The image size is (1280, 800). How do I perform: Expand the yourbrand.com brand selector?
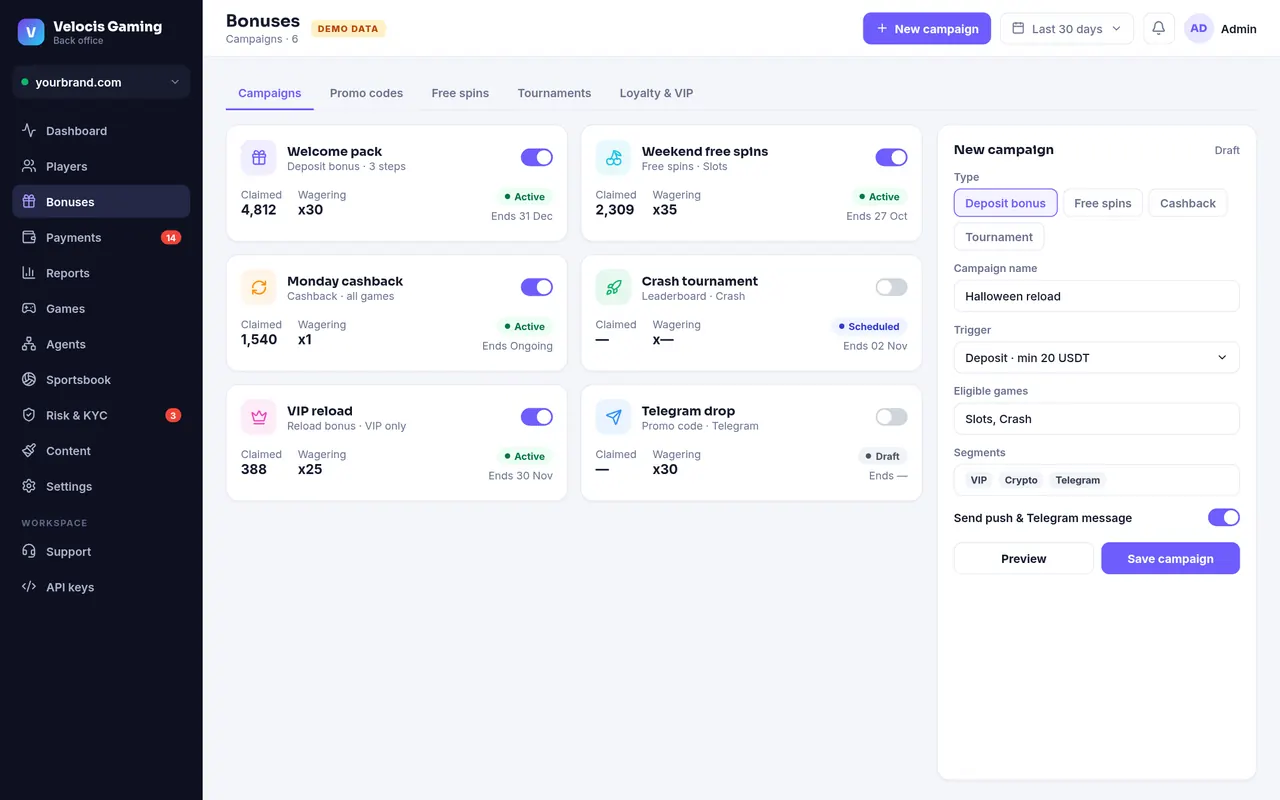[x=101, y=82]
